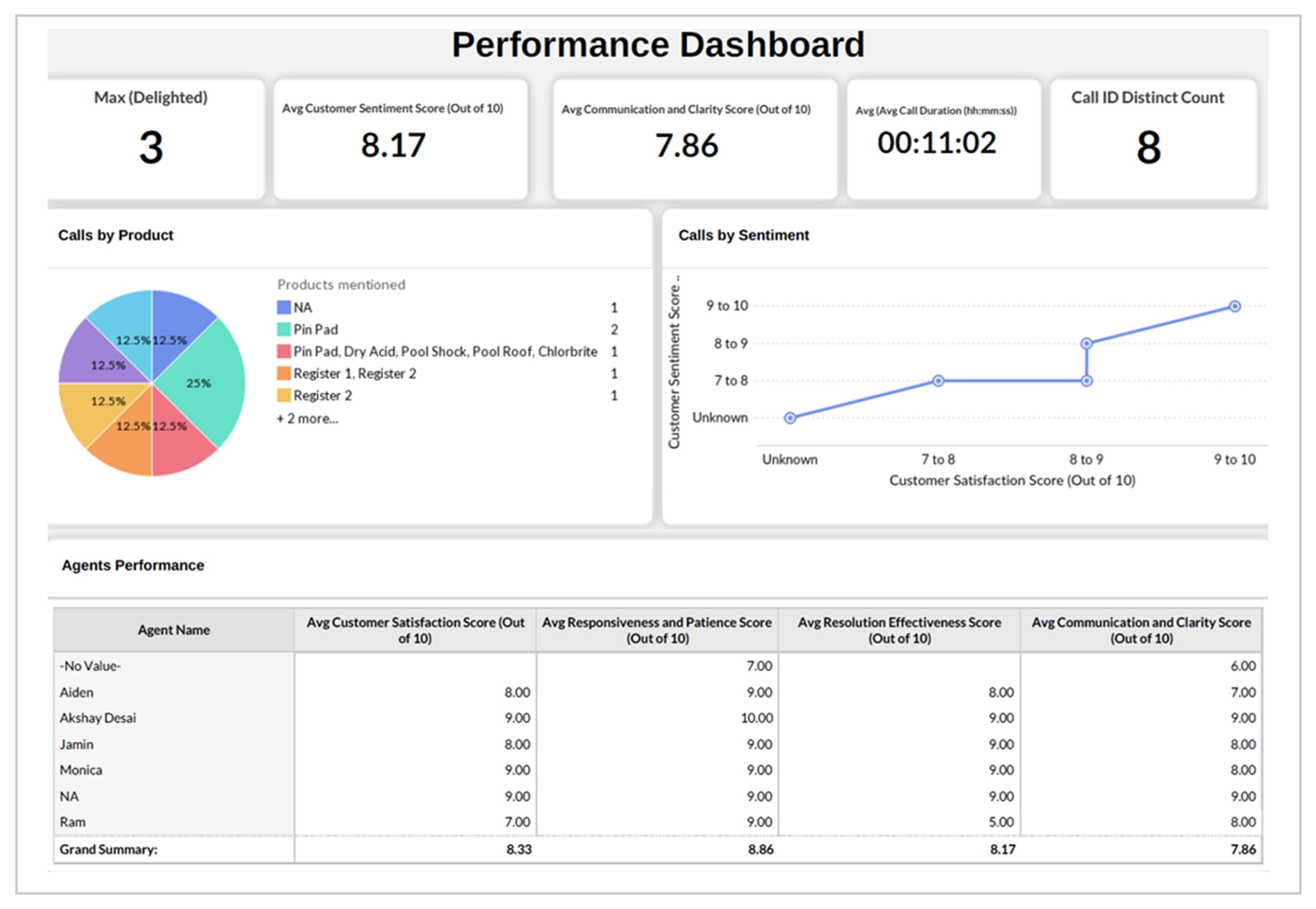
Task: Click Ram's 5.00 resolution effectiveness value
Action: (1001, 822)
